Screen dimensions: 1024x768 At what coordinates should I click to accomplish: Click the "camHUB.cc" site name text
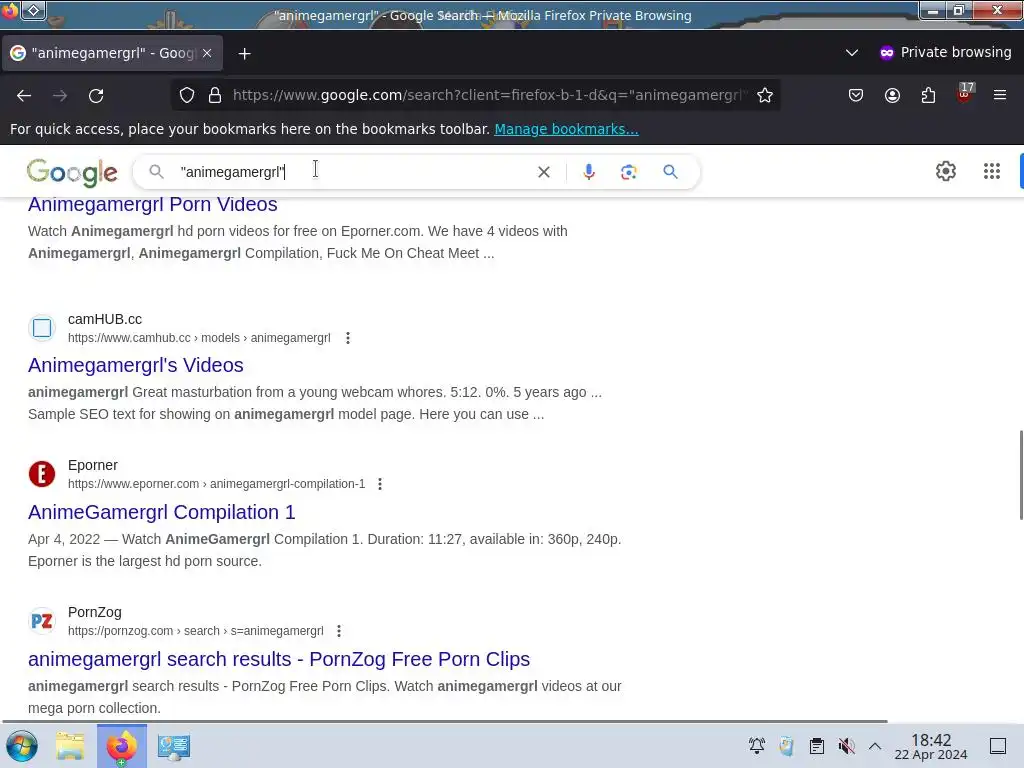pos(104,319)
